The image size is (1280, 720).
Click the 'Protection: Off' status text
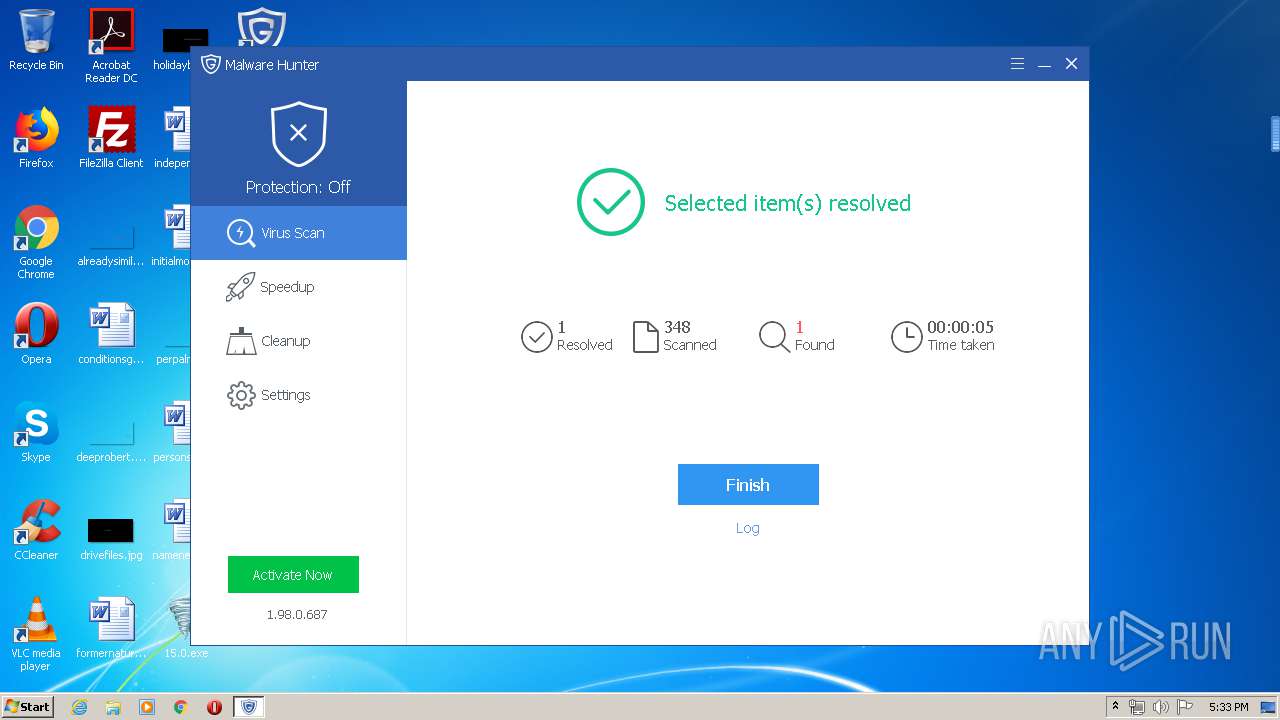click(298, 187)
